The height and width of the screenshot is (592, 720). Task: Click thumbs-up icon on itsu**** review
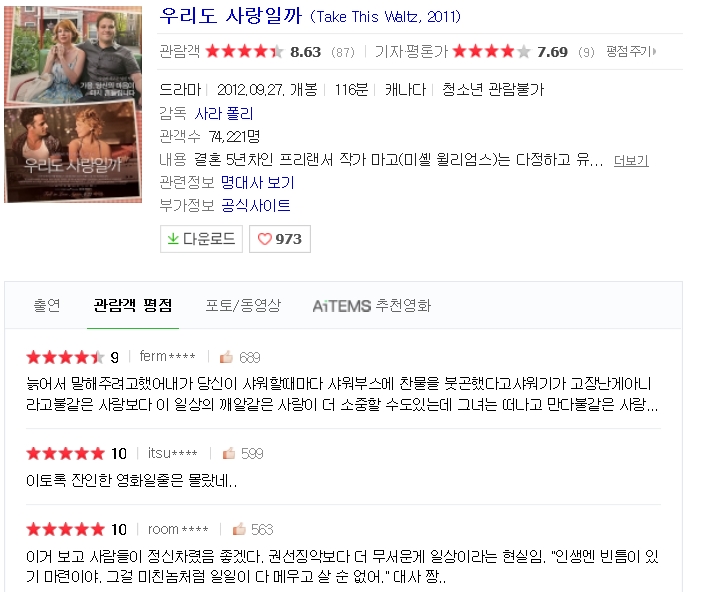coord(229,453)
